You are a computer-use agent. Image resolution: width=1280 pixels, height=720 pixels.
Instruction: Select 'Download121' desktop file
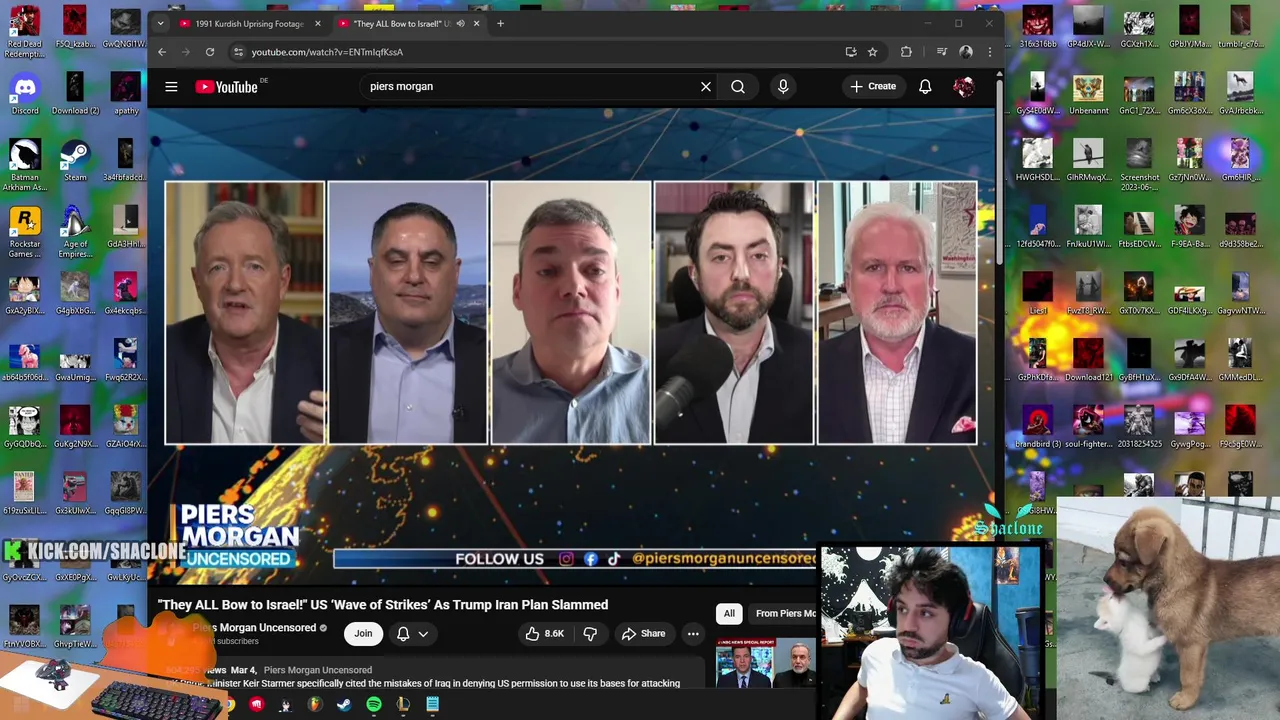click(x=1088, y=360)
